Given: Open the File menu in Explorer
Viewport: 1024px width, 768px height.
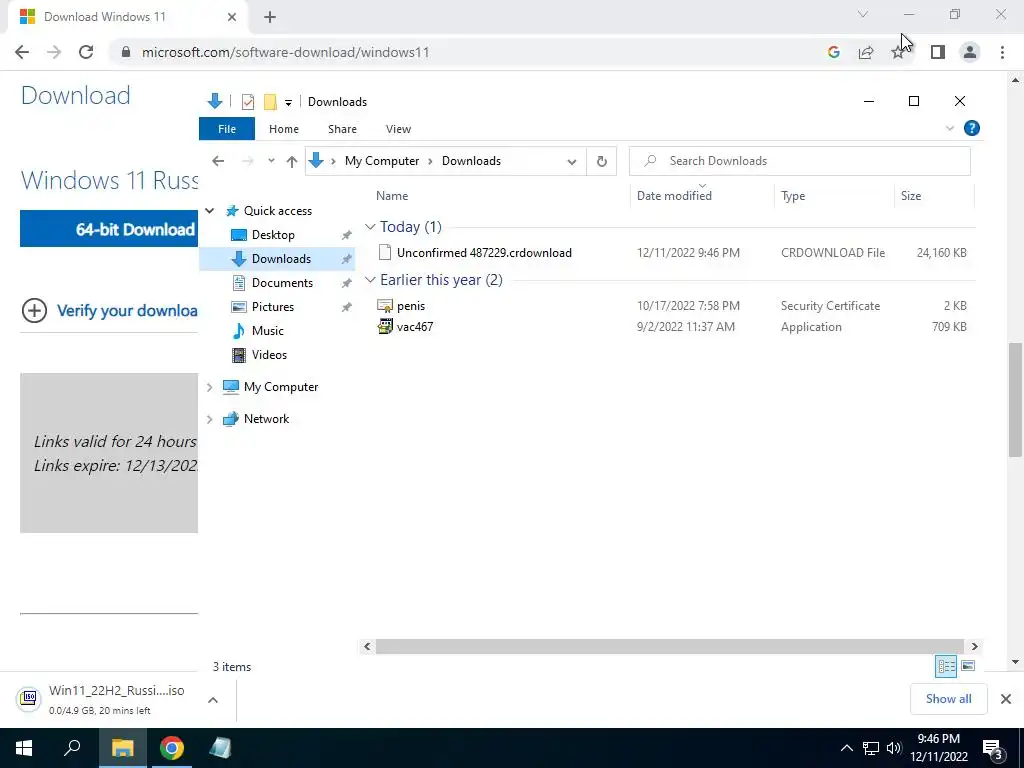Looking at the screenshot, I should (x=227, y=129).
